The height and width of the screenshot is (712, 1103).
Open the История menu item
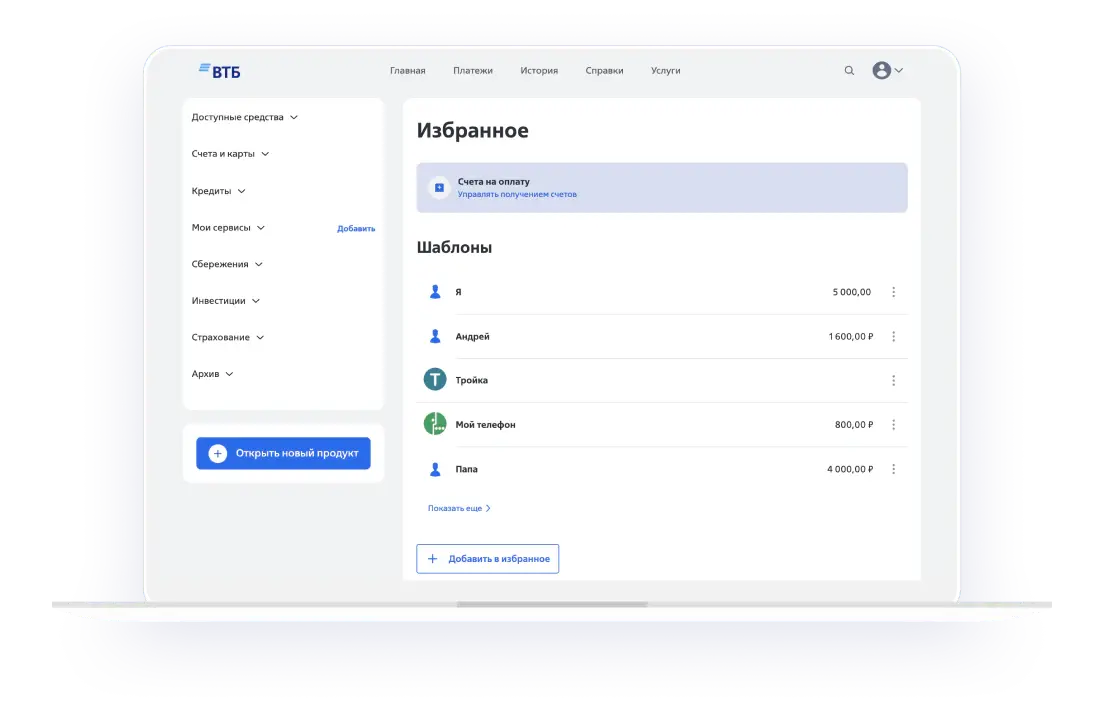pyautogui.click(x=539, y=71)
